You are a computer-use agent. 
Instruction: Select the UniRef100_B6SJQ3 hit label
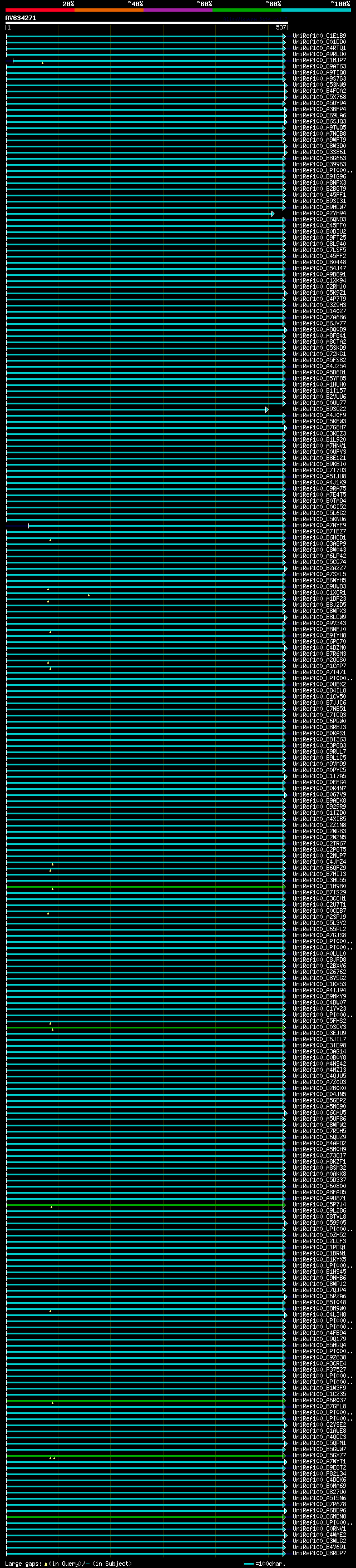(319, 121)
